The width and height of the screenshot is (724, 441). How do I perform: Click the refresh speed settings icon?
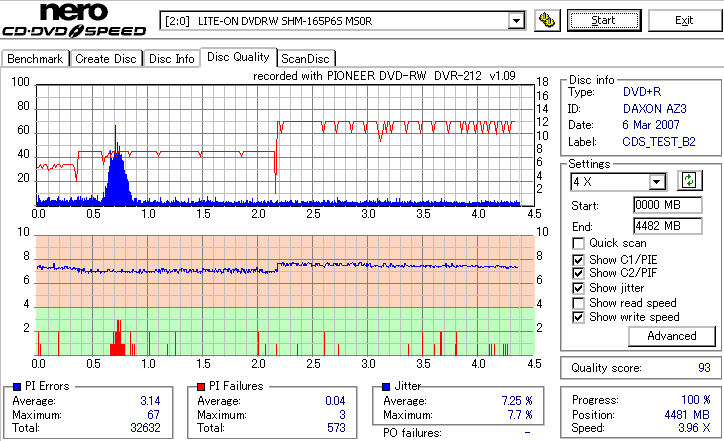pos(689,180)
